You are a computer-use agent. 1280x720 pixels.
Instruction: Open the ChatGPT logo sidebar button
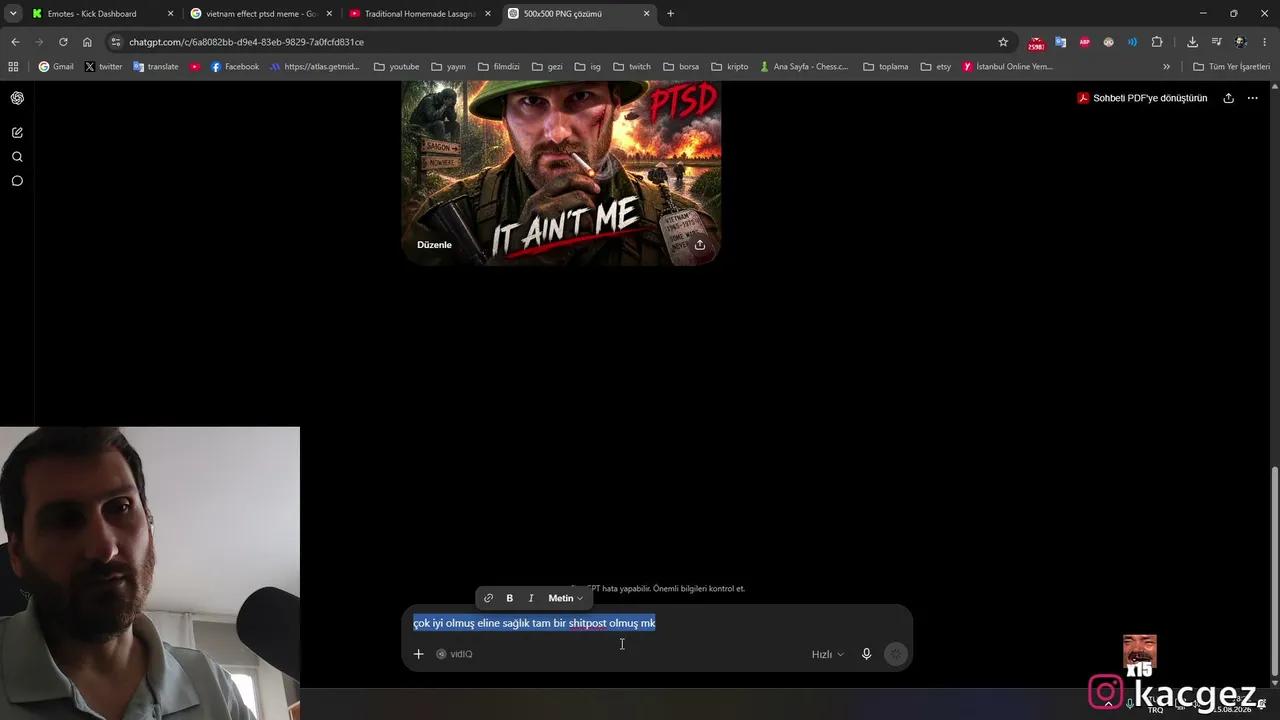17,98
